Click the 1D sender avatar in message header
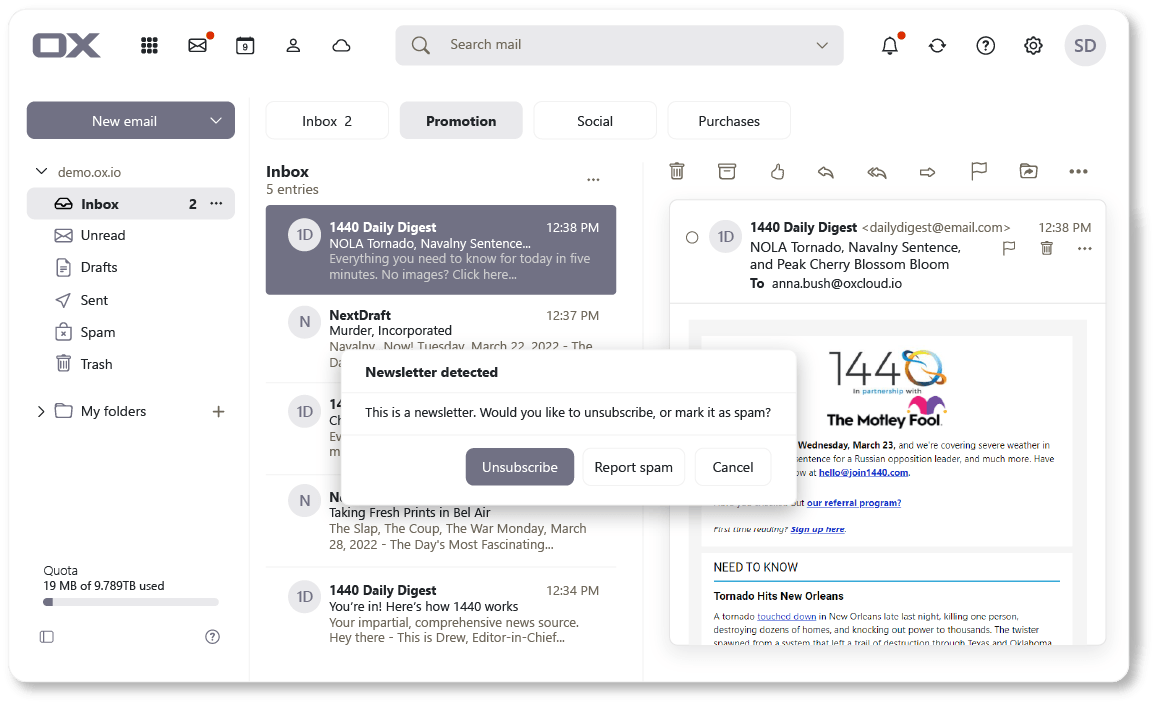The image size is (1156, 705). pyautogui.click(x=725, y=237)
